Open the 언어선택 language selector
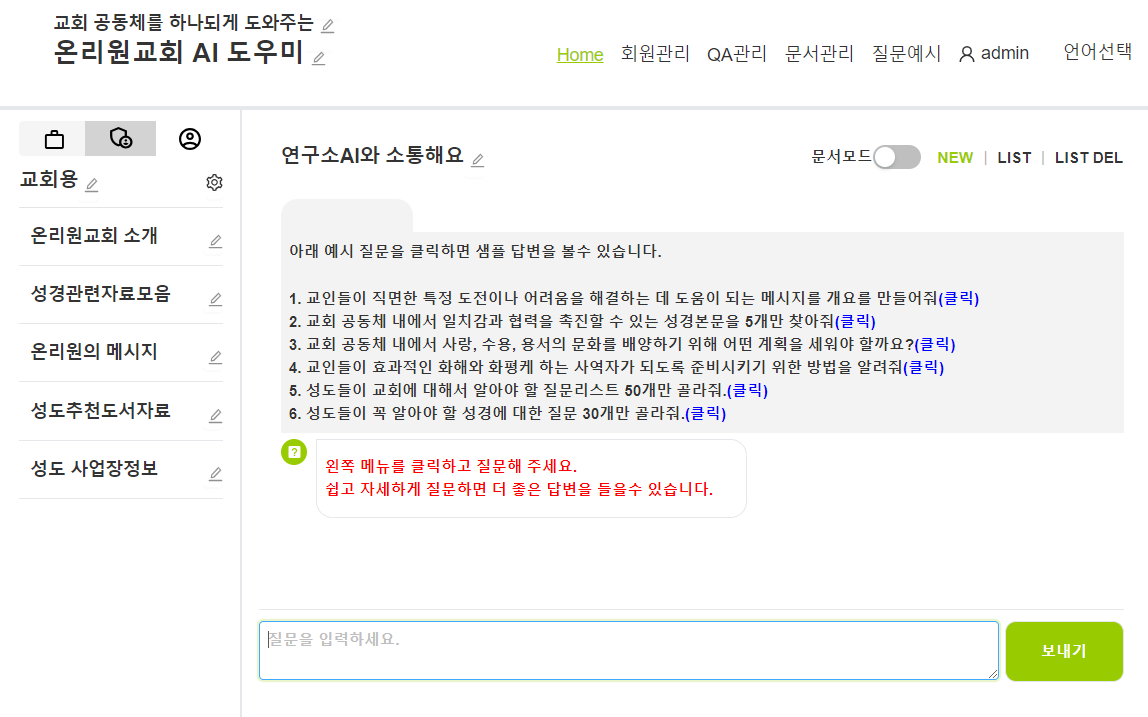Viewport: 1148px width, 717px height. (x=1097, y=52)
